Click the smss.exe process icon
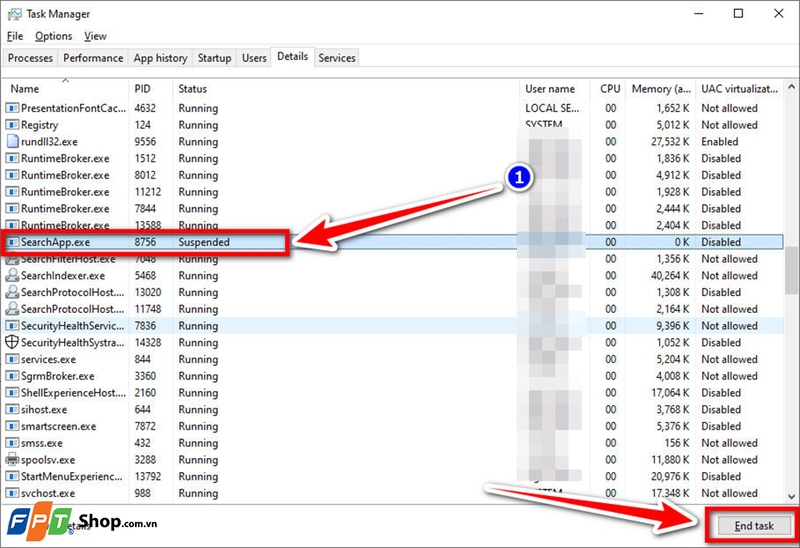The image size is (800, 548). [x=12, y=443]
